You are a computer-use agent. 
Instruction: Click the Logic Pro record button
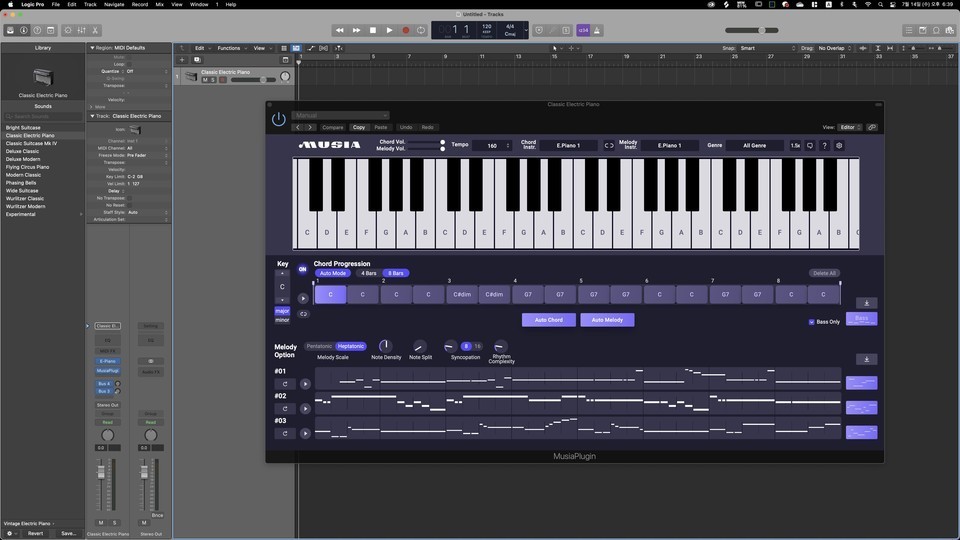click(x=406, y=30)
